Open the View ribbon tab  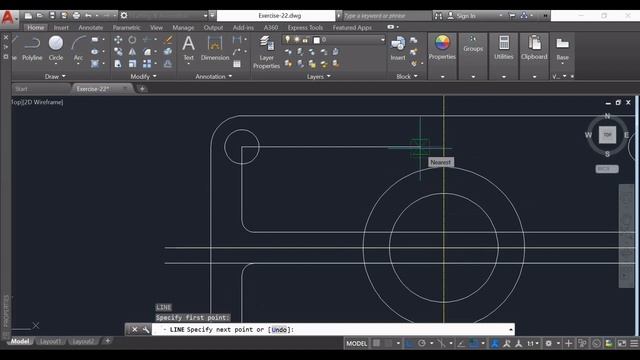(156, 27)
